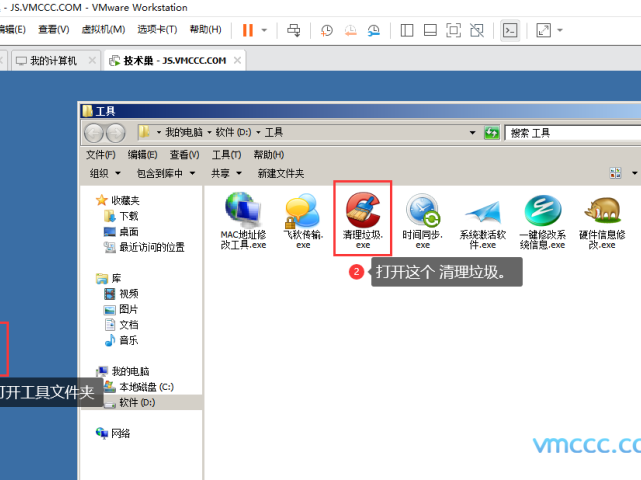This screenshot has height=480, width=641.
Task: Expand the 组织 dropdown in command bar
Action: click(x=105, y=173)
